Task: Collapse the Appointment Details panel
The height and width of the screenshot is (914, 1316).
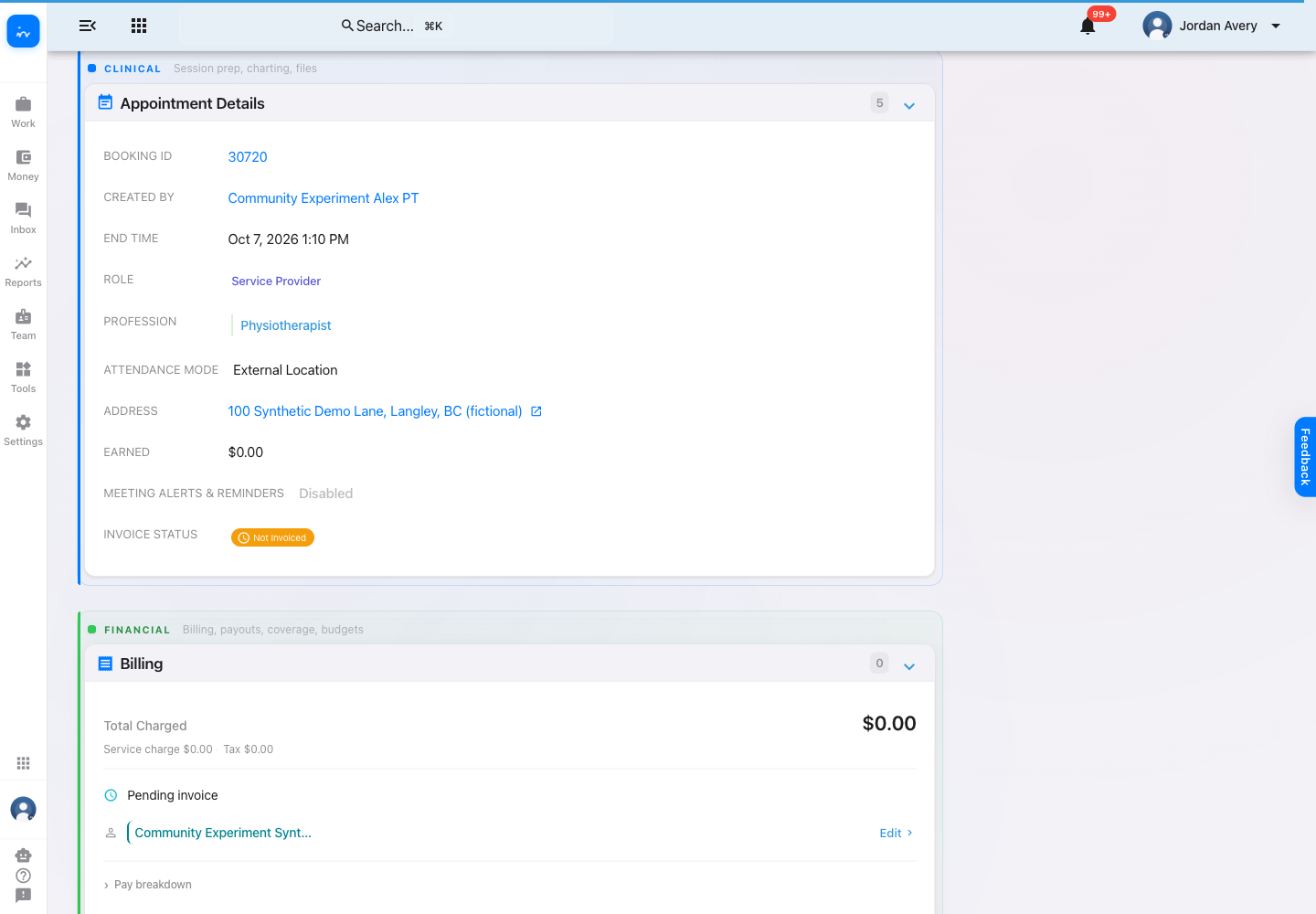Action: point(909,105)
